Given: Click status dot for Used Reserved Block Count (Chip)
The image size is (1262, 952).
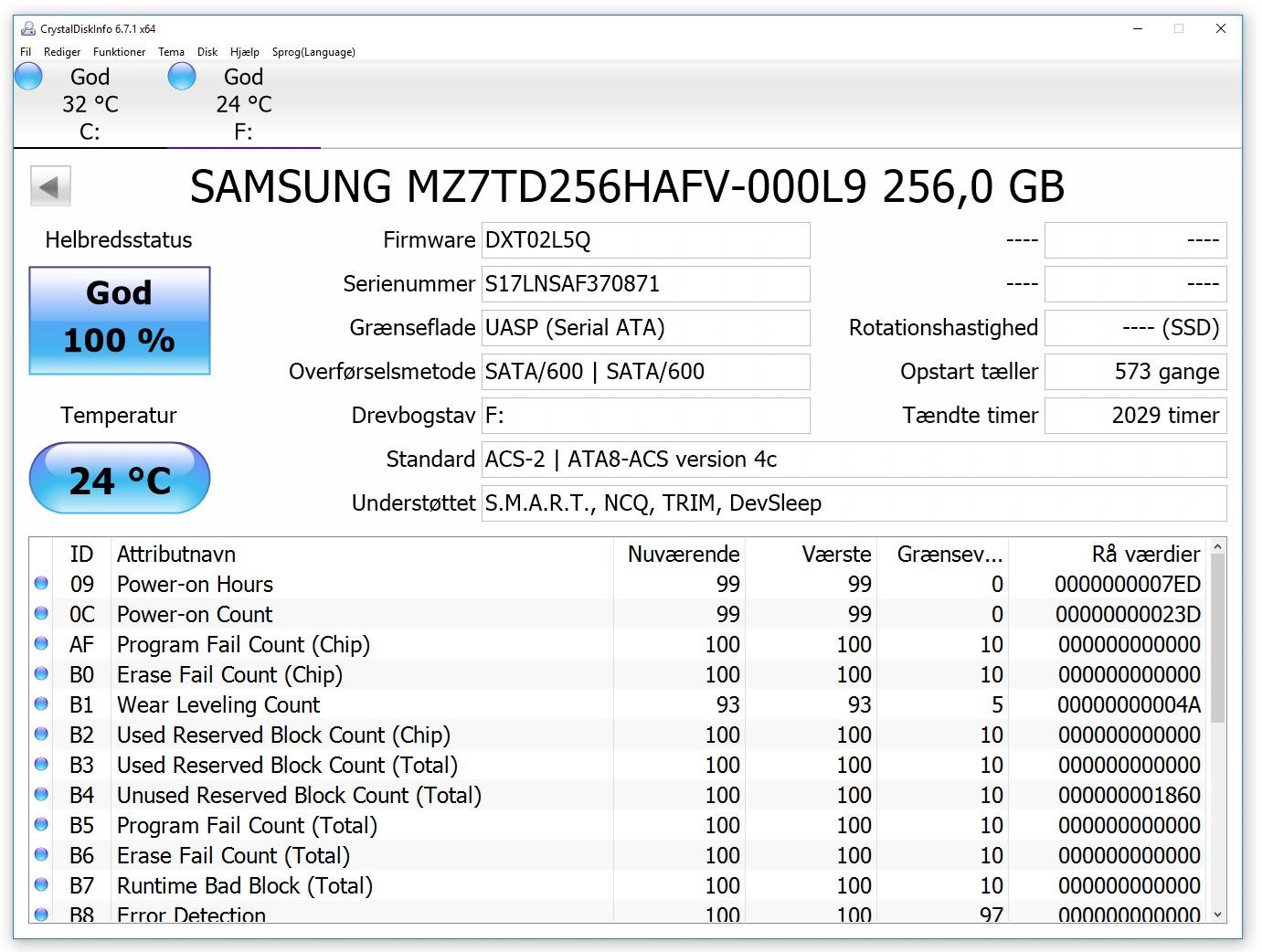Looking at the screenshot, I should [41, 734].
